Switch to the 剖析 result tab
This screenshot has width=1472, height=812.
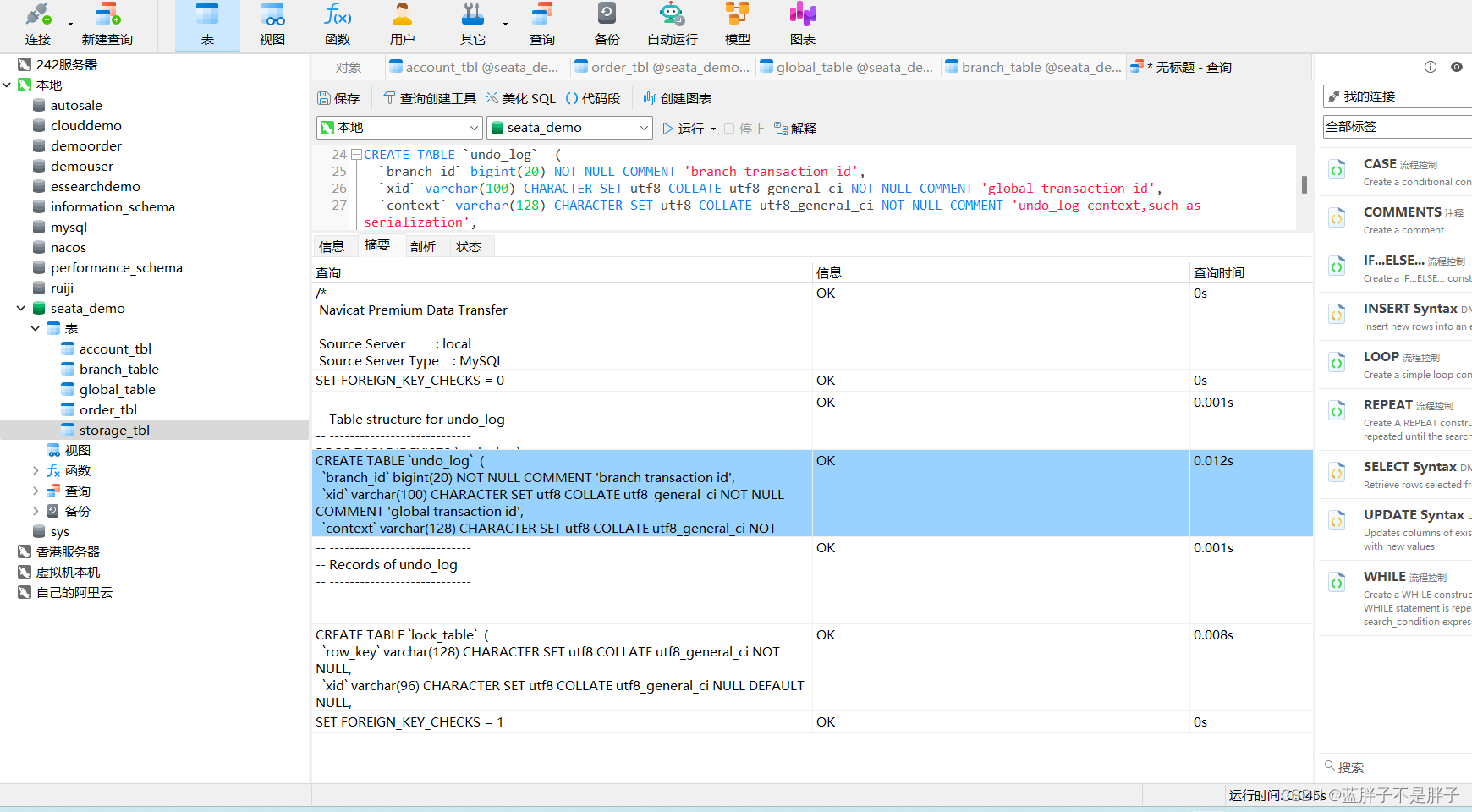point(423,246)
